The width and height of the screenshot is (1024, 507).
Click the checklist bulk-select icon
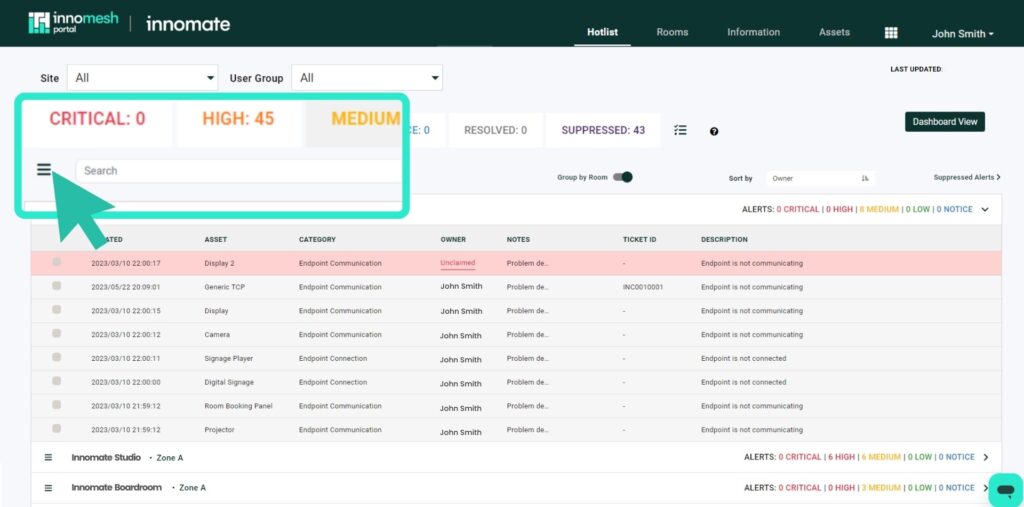[x=680, y=130]
